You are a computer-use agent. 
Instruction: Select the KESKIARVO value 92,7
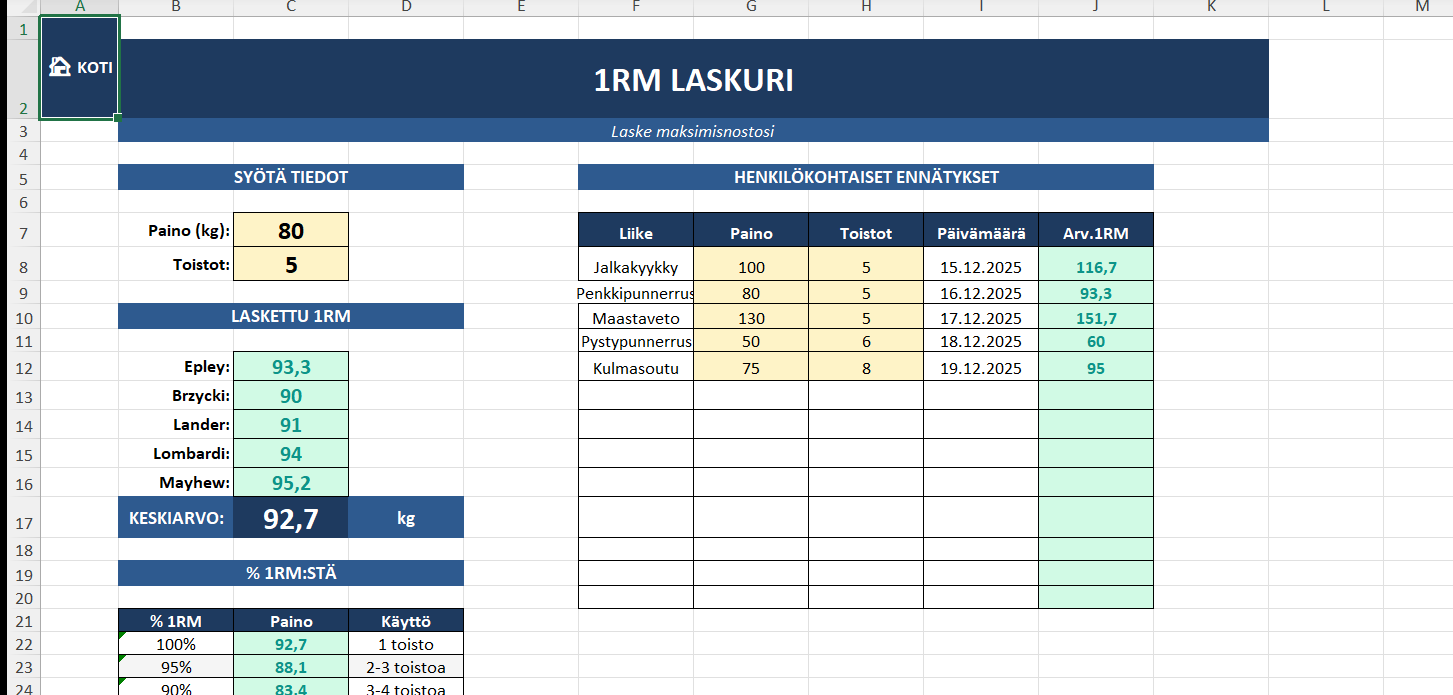click(x=291, y=518)
